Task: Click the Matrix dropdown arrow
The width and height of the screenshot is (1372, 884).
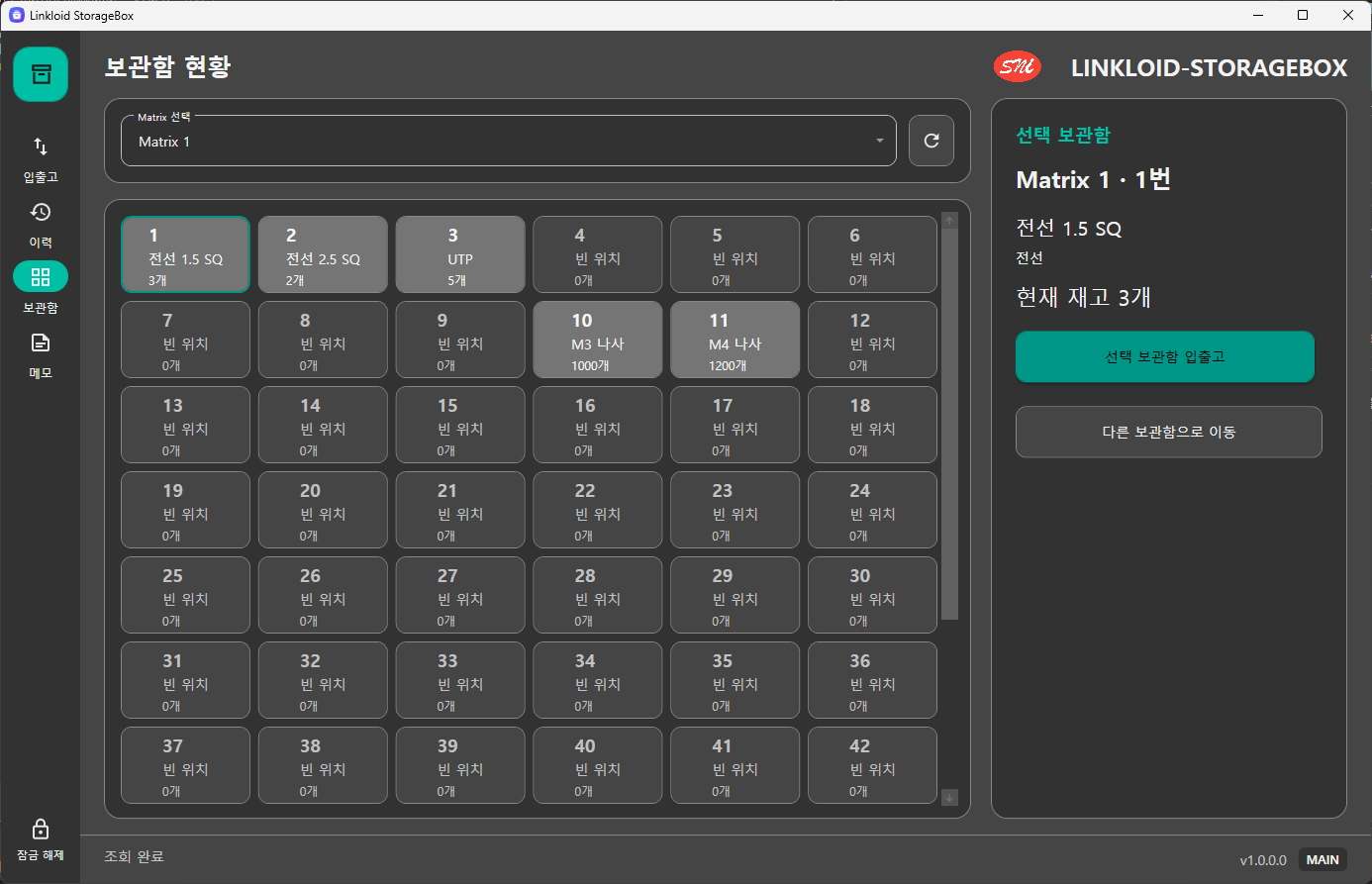Action: (879, 142)
